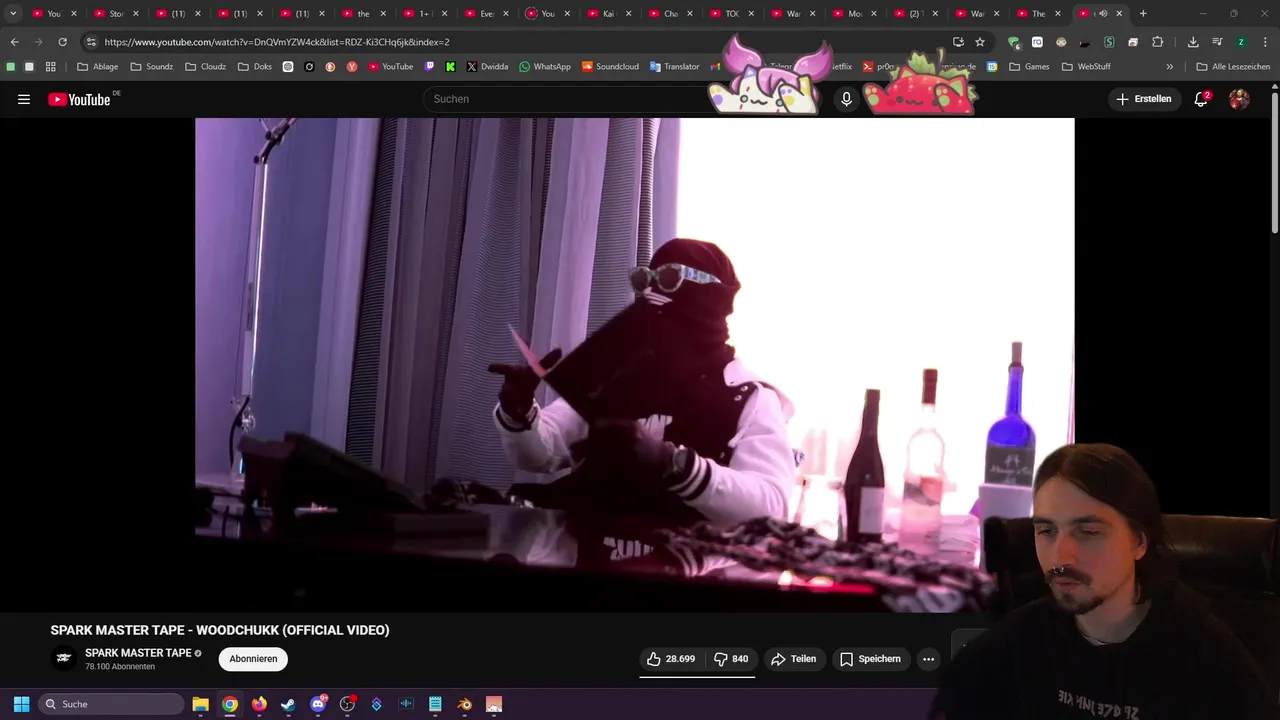Start voice search with the microphone

[846, 99]
